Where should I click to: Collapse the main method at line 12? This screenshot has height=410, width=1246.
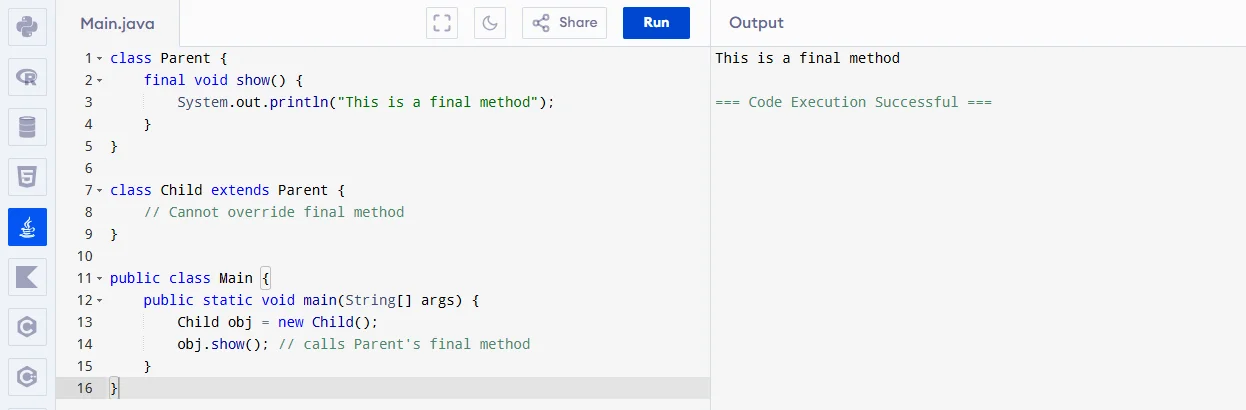coord(99,301)
